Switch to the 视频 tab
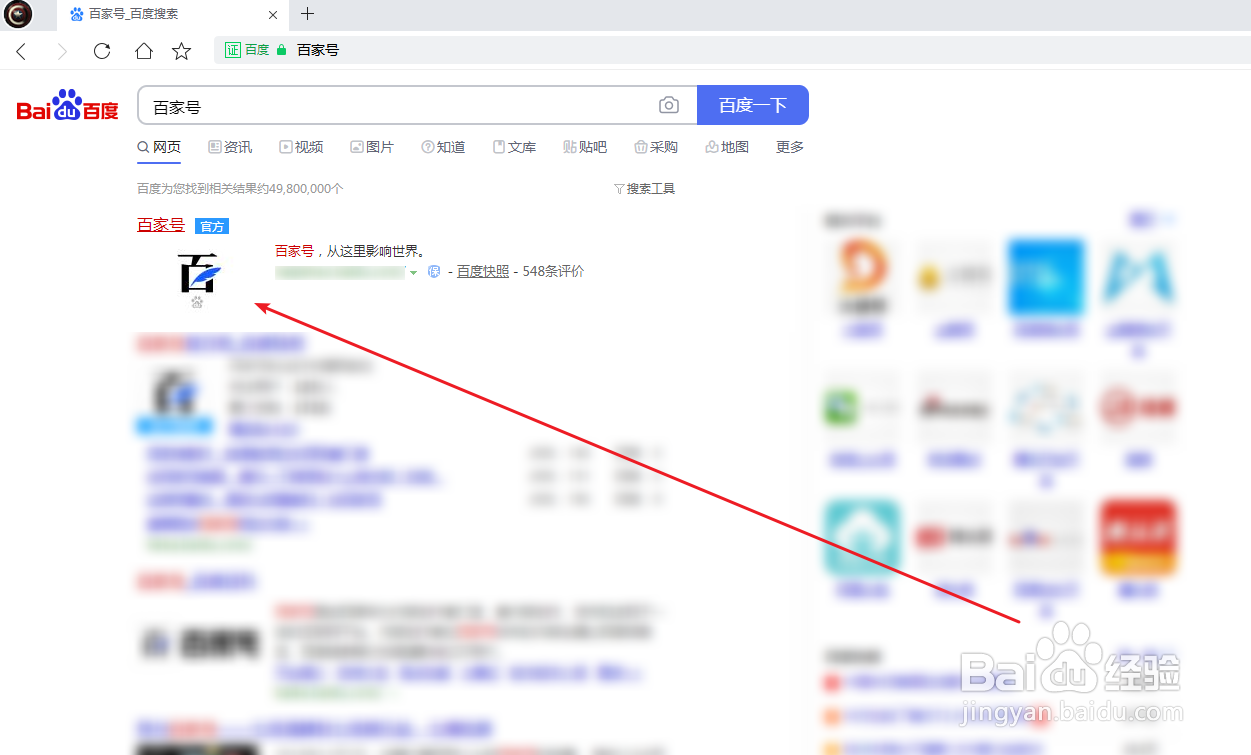This screenshot has height=755, width=1251. [x=301, y=147]
